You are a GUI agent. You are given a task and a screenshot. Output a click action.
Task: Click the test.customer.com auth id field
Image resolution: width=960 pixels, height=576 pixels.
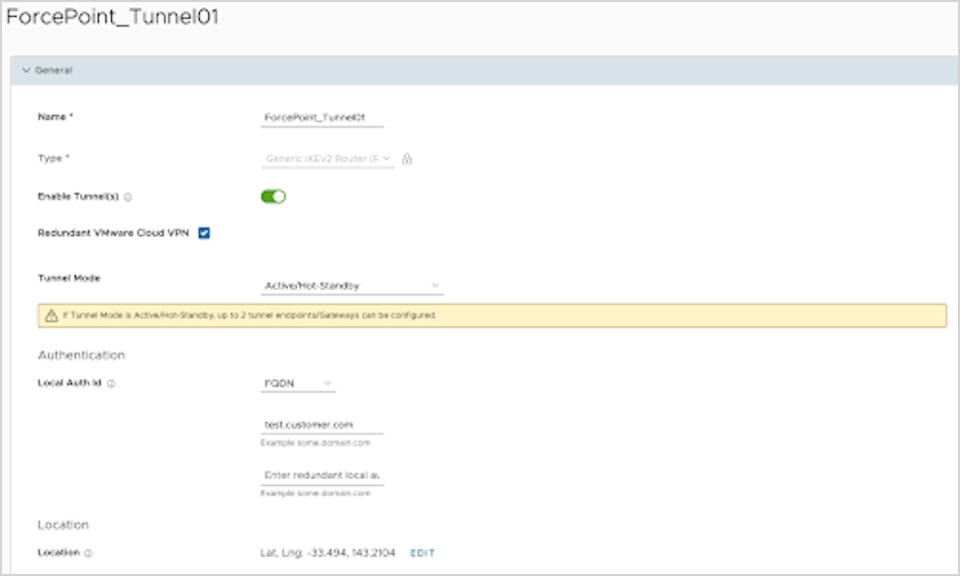[310, 424]
